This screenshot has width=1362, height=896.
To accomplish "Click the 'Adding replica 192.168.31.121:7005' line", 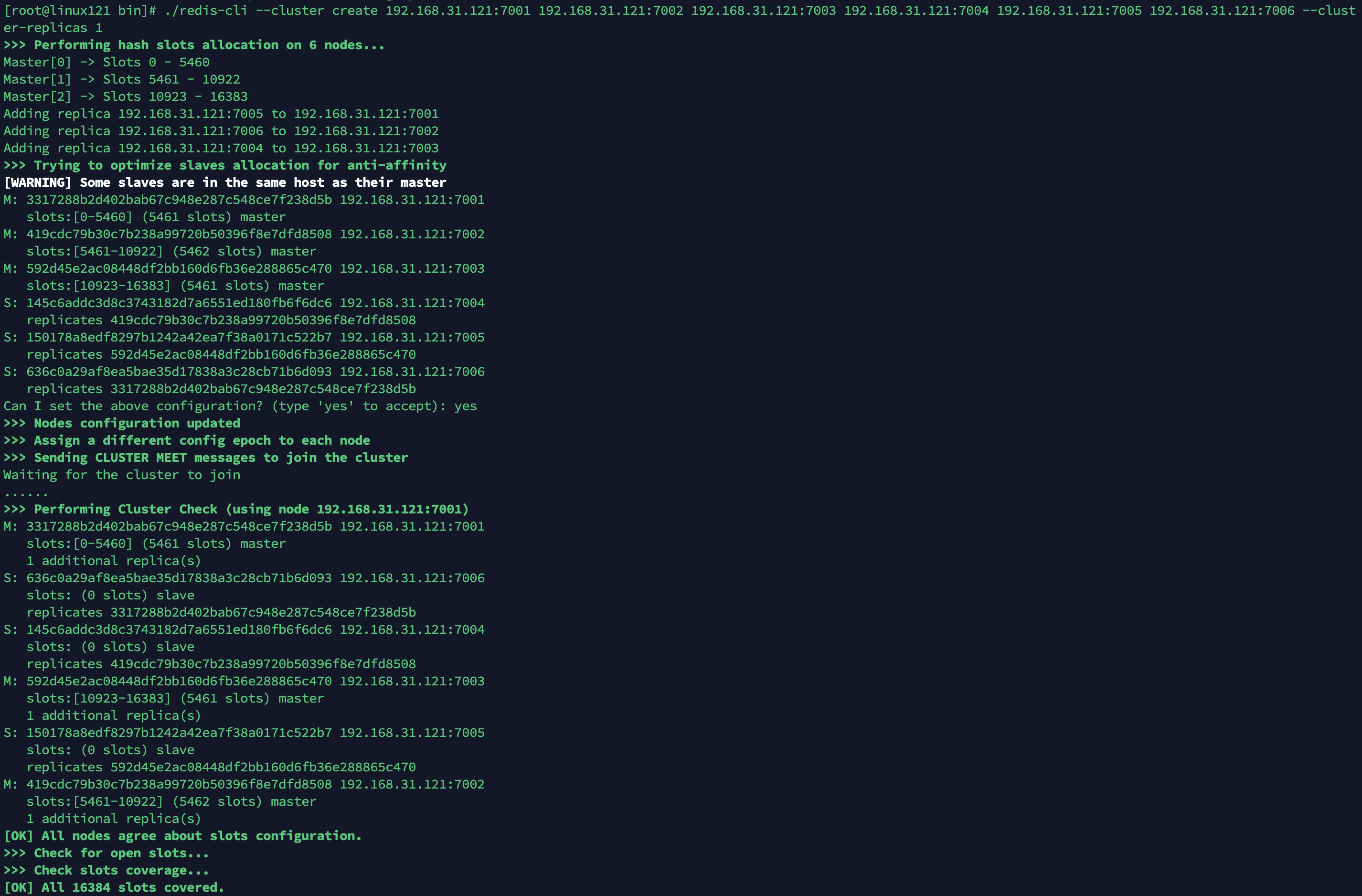I will click(221, 114).
